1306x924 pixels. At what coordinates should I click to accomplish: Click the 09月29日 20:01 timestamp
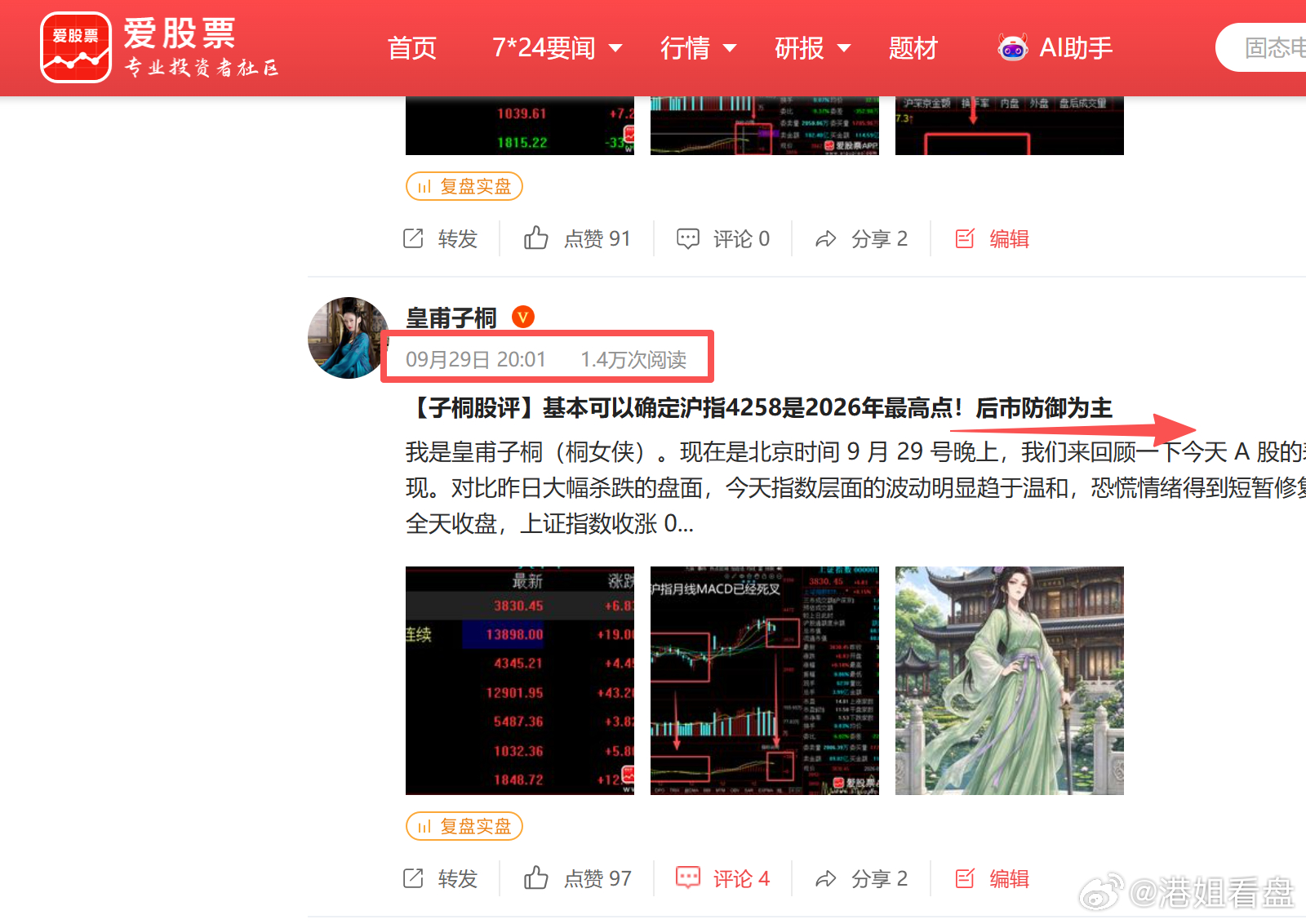click(476, 359)
